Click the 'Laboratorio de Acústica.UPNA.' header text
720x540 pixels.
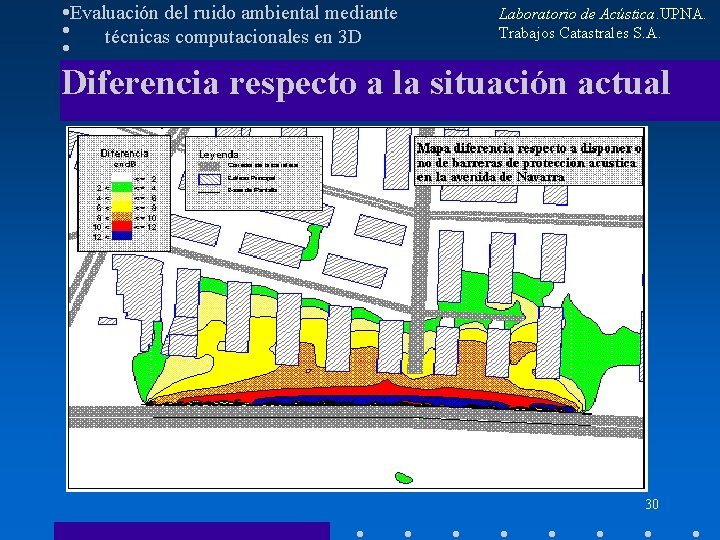602,14
